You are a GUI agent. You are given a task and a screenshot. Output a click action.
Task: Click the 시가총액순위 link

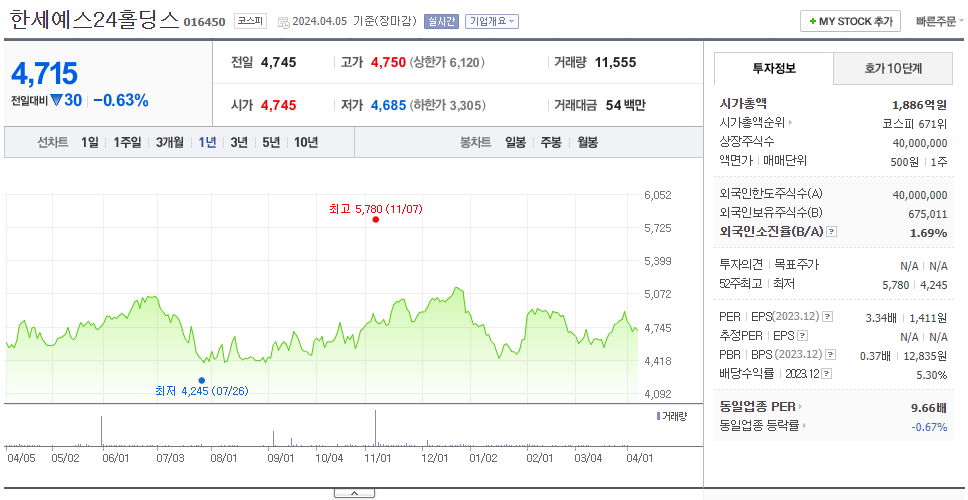click(x=752, y=123)
